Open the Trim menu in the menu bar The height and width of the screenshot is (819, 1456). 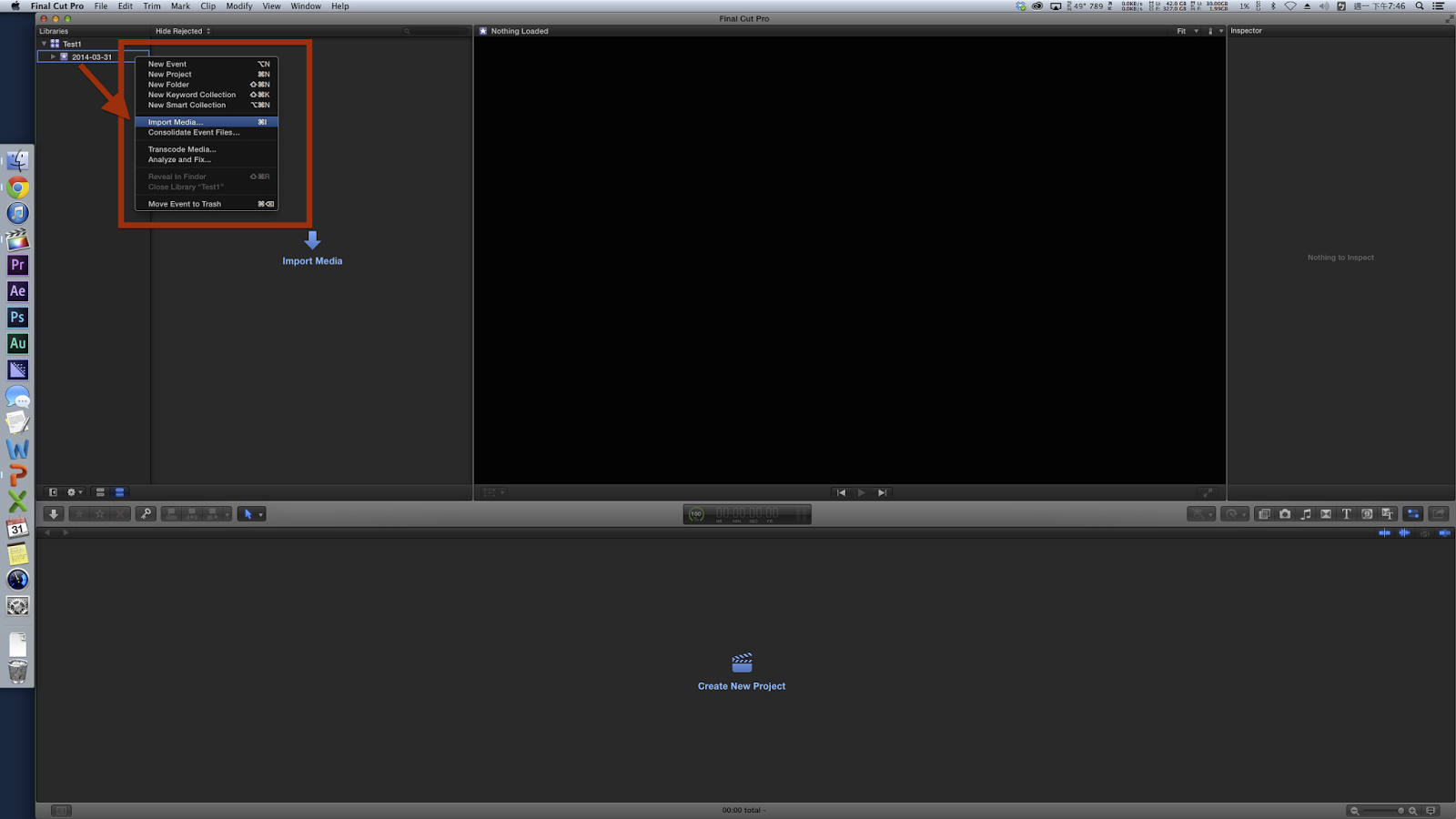pyautogui.click(x=152, y=6)
